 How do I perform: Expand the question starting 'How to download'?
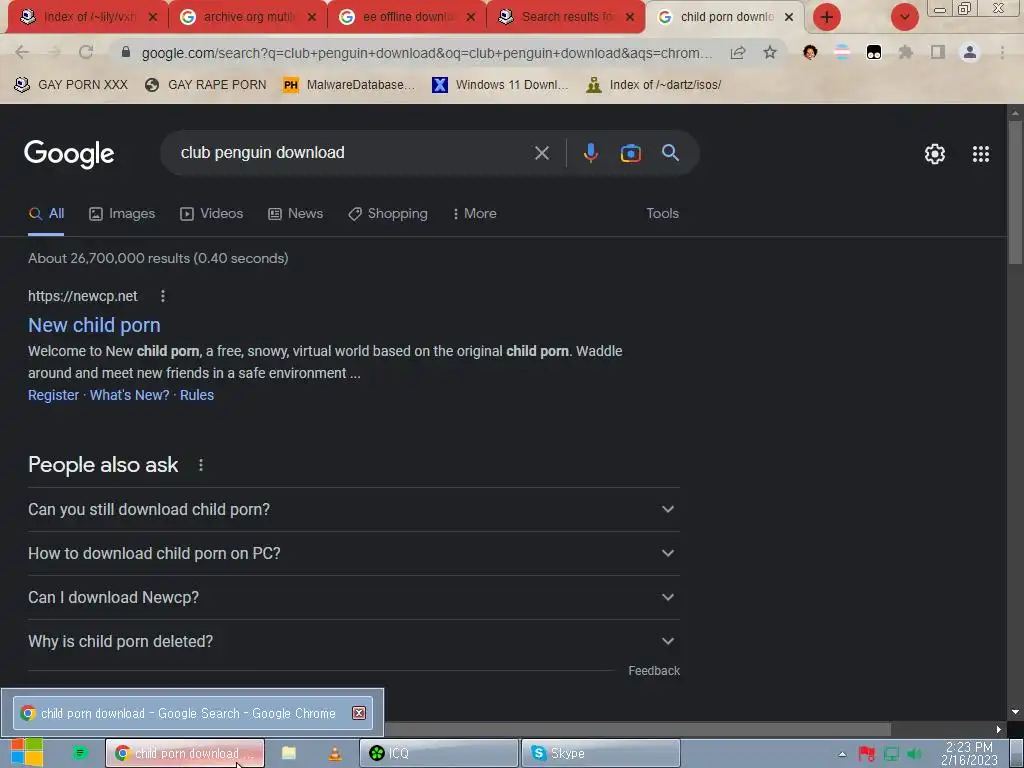click(353, 553)
